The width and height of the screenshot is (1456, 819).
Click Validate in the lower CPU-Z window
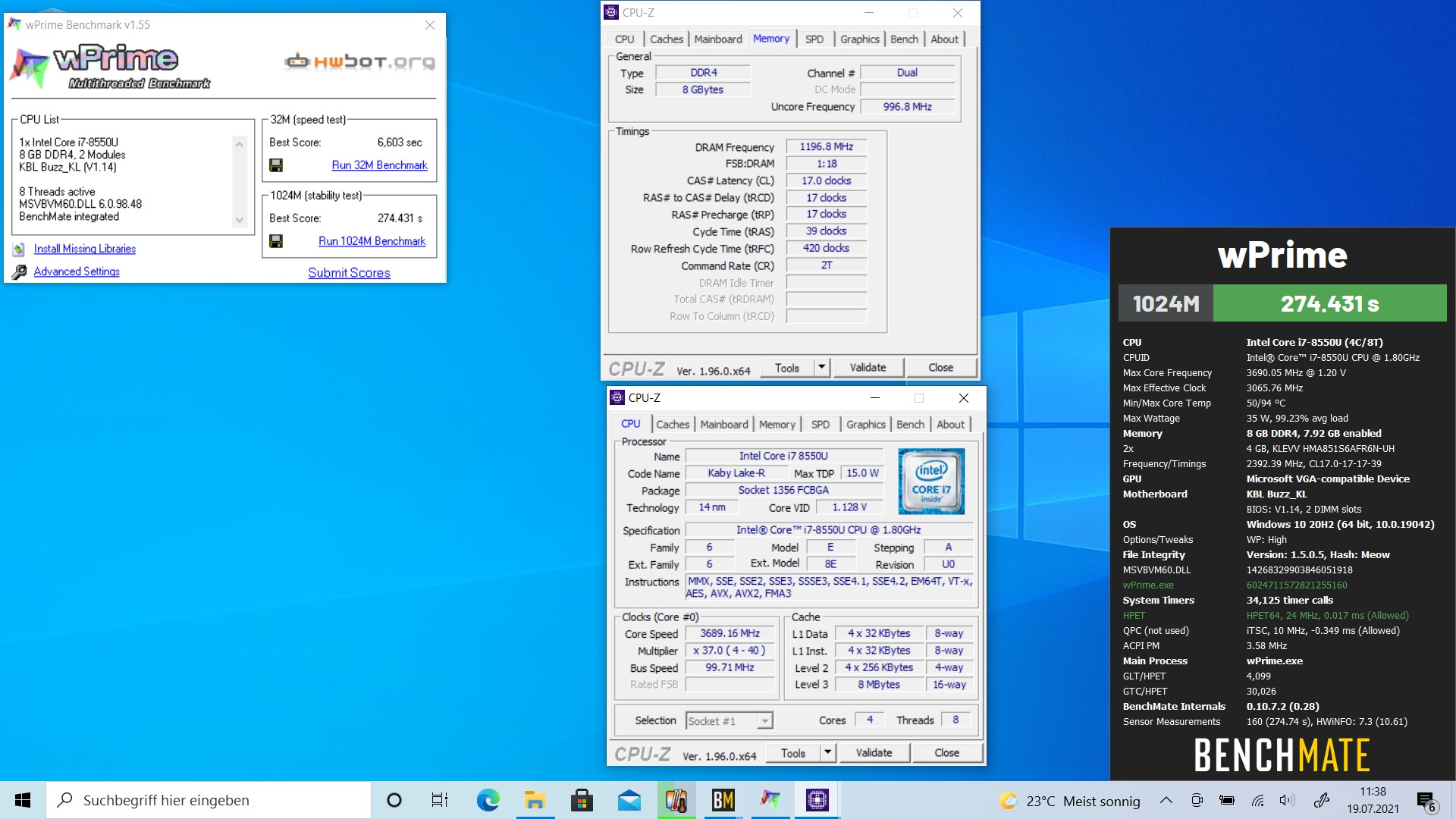coord(874,753)
